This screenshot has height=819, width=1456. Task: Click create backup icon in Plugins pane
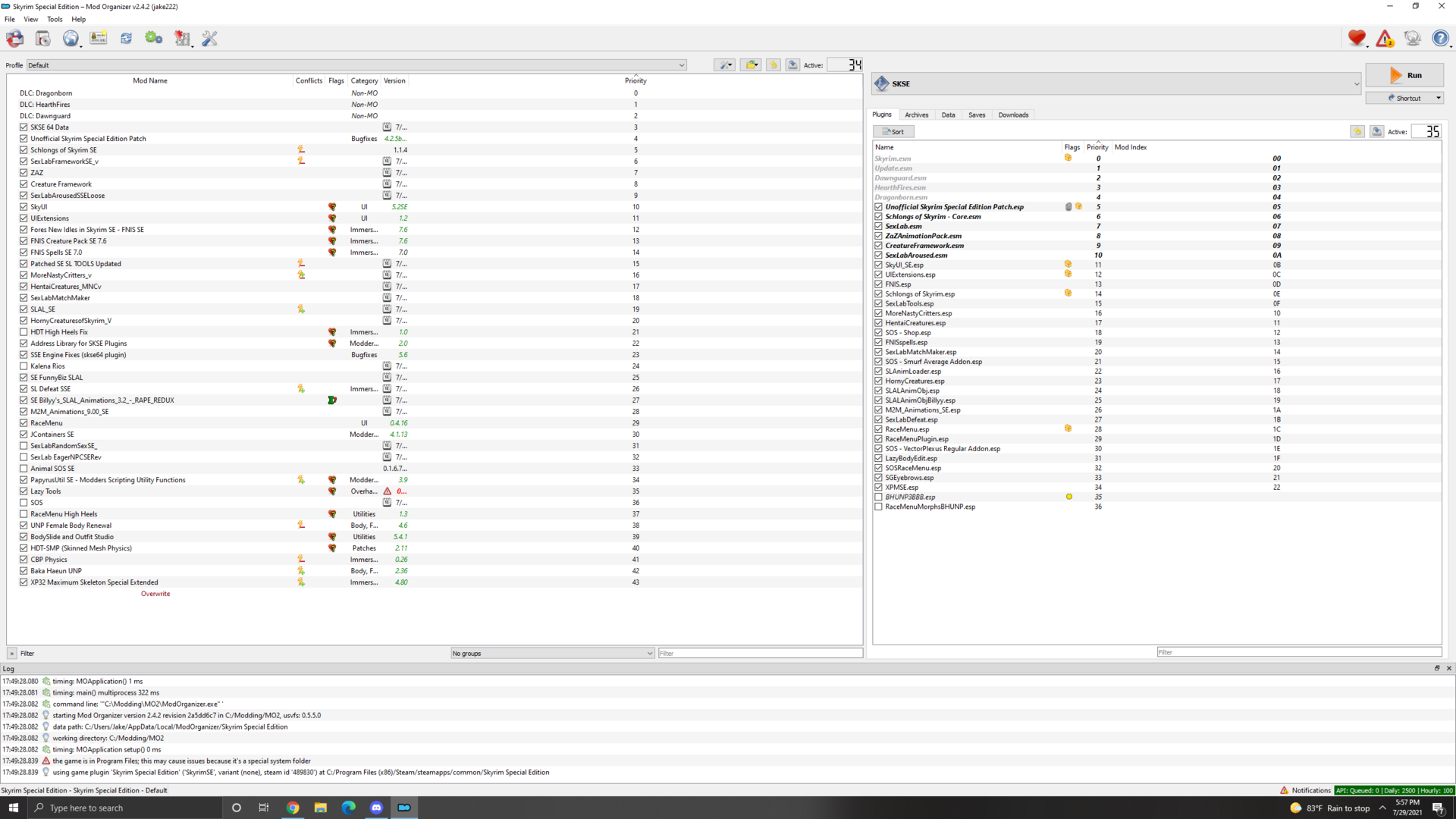[1376, 131]
